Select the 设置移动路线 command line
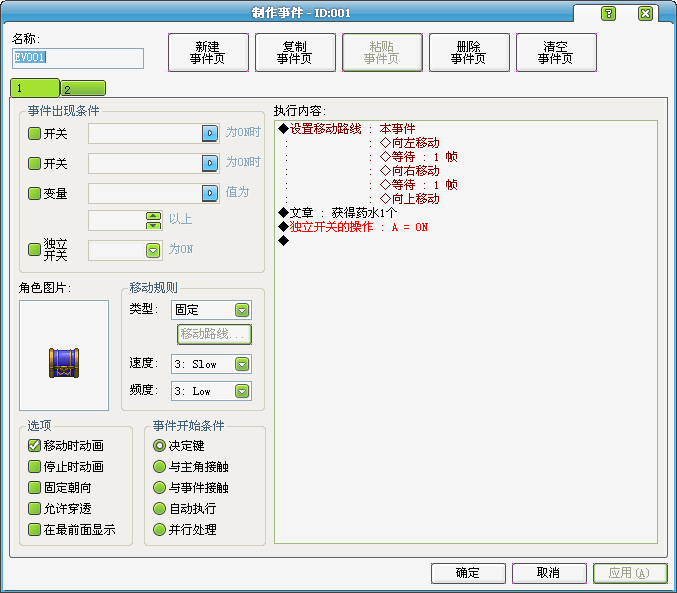The height and width of the screenshot is (593, 677). [x=347, y=129]
